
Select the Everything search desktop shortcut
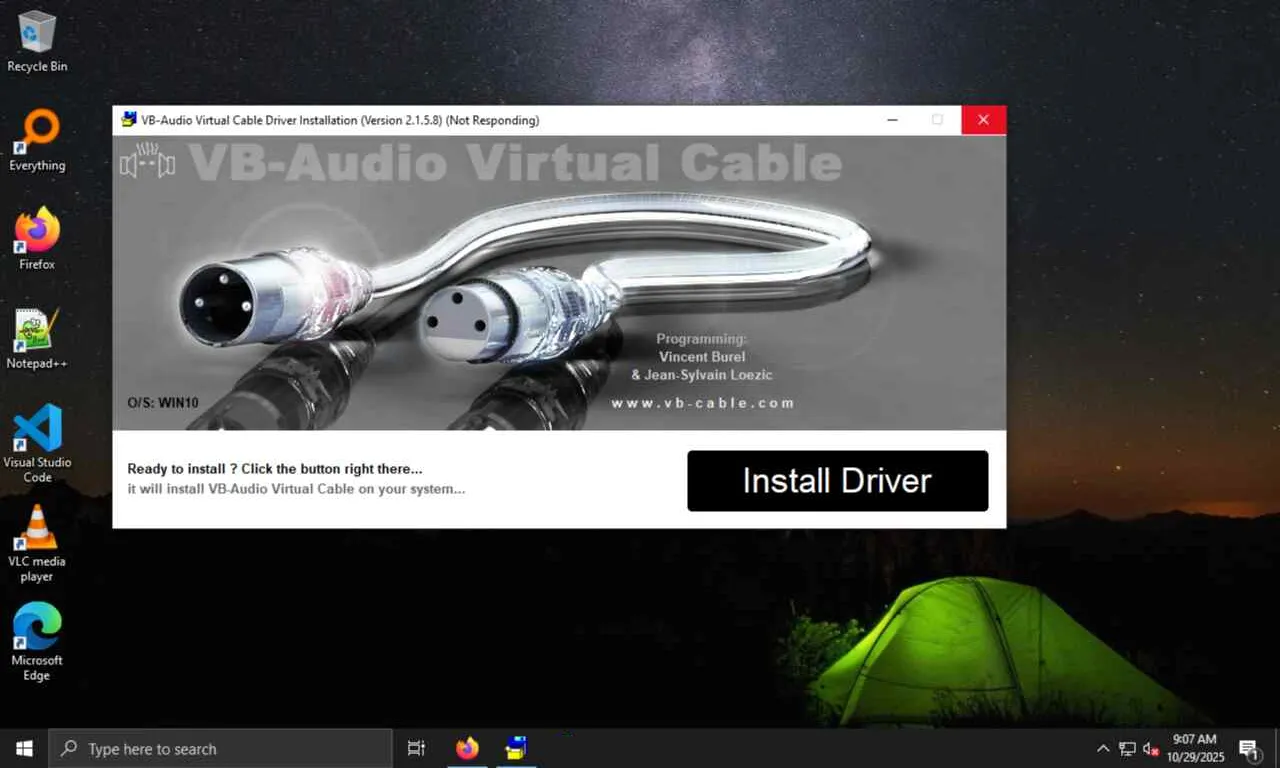tap(37, 141)
